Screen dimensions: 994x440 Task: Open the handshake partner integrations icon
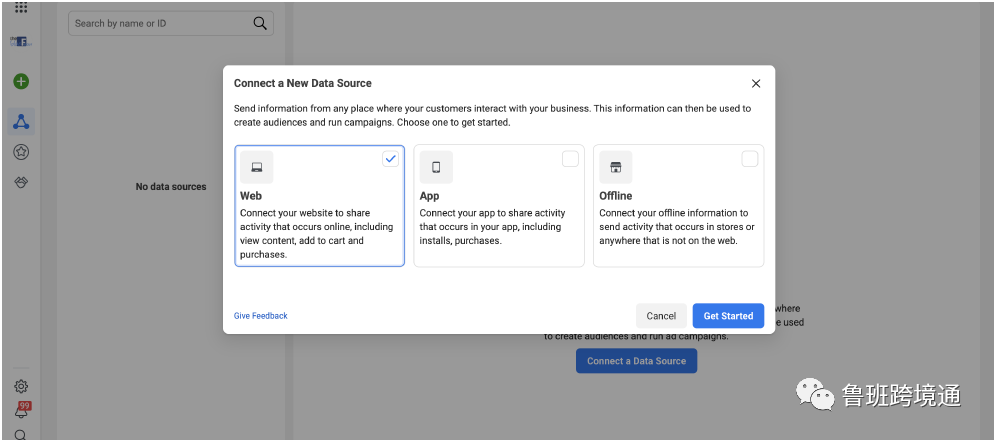click(21, 183)
